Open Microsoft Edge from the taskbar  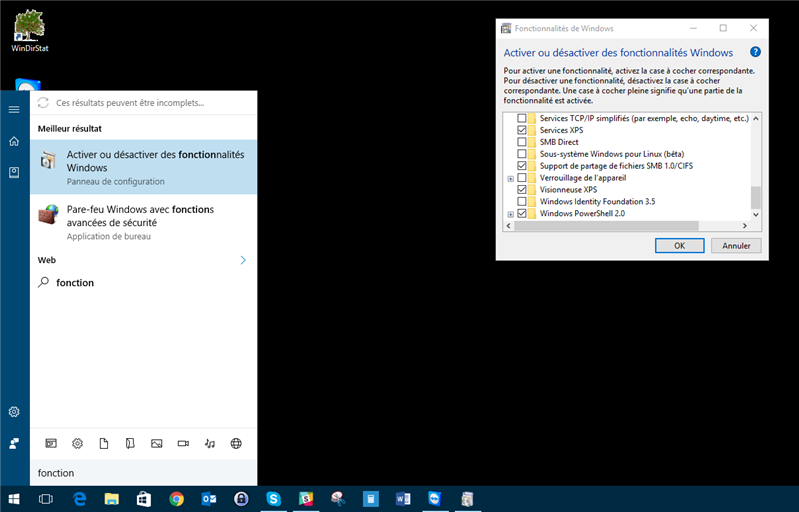point(79,499)
